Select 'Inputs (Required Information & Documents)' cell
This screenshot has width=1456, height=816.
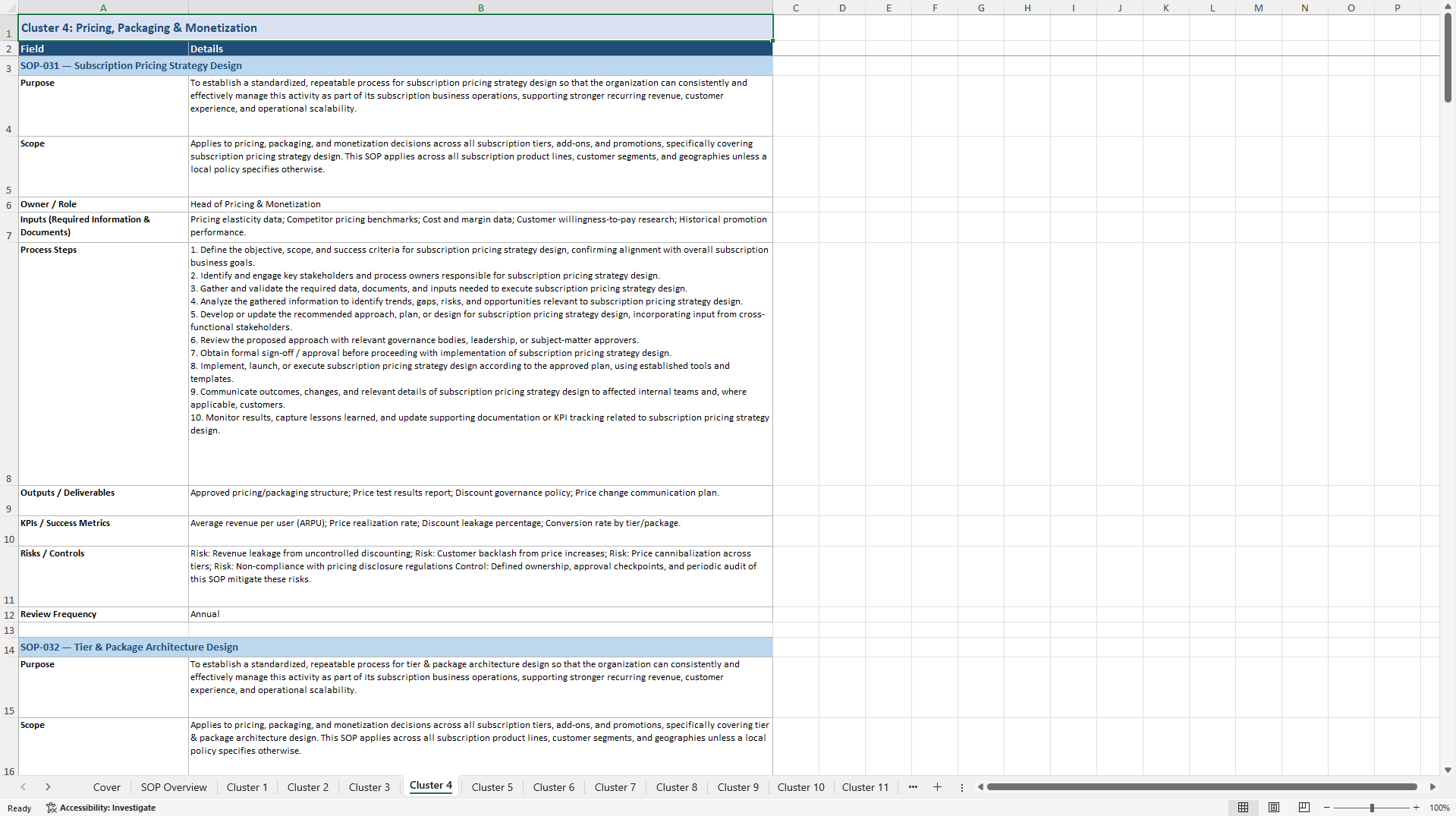[x=103, y=228]
